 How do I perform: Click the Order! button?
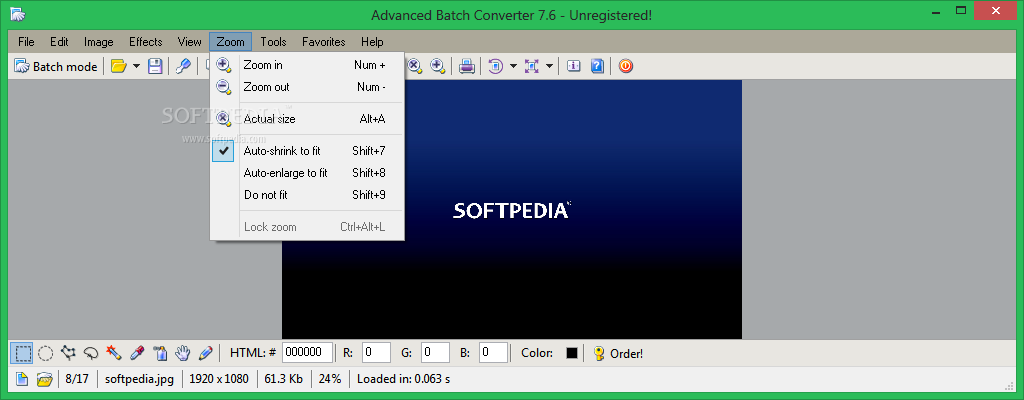pos(618,354)
